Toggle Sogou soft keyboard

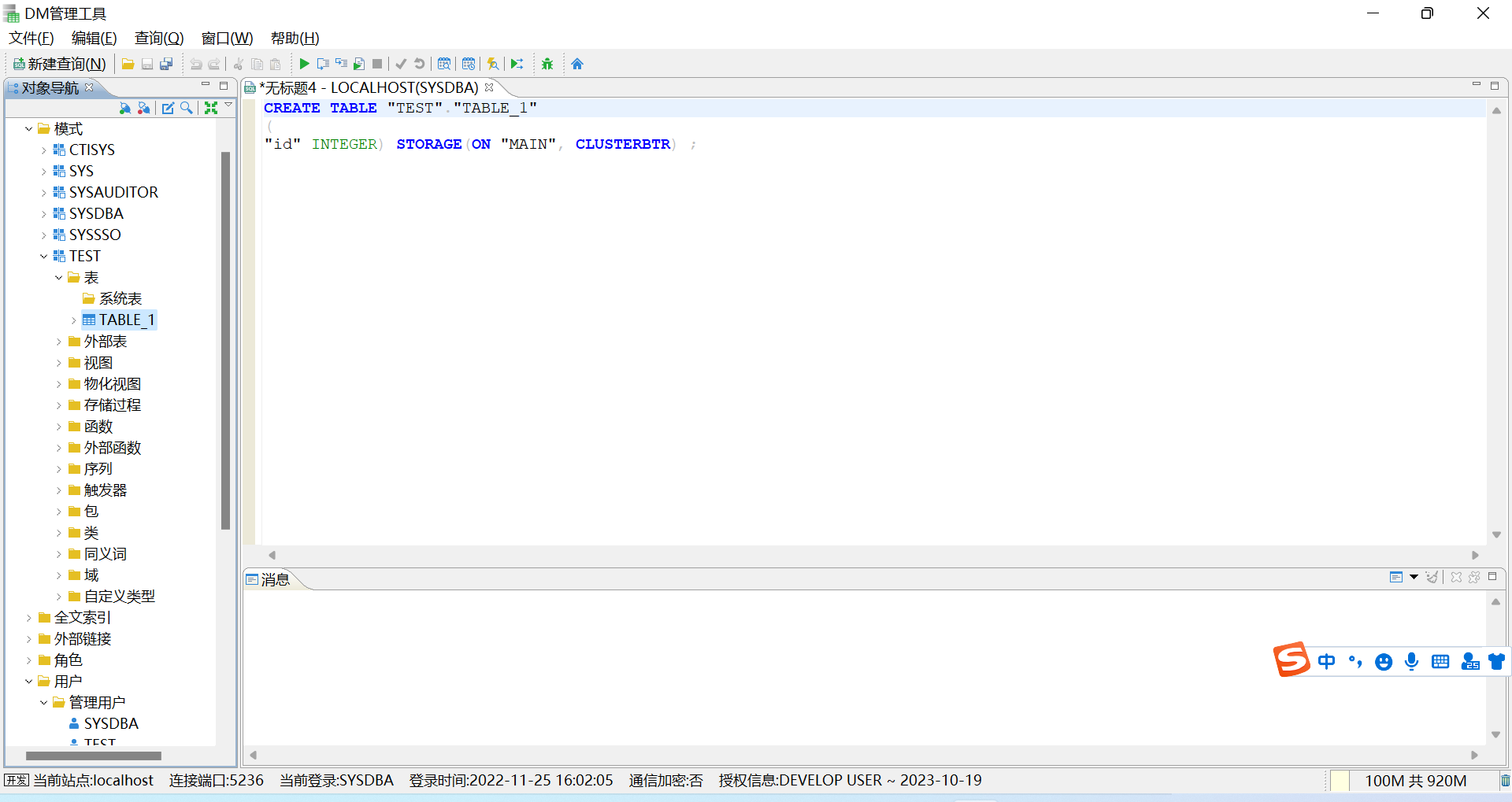[x=1440, y=661]
